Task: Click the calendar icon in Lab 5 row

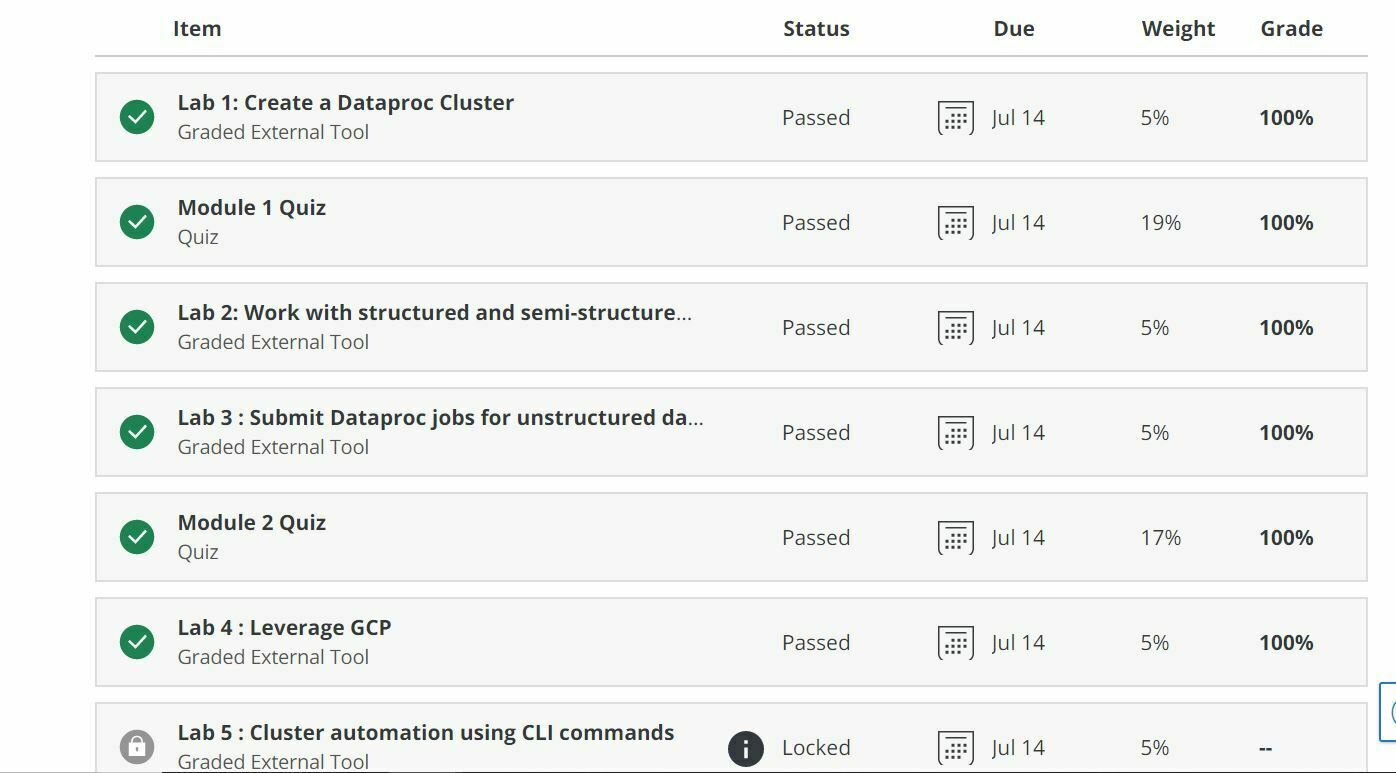Action: click(x=956, y=747)
